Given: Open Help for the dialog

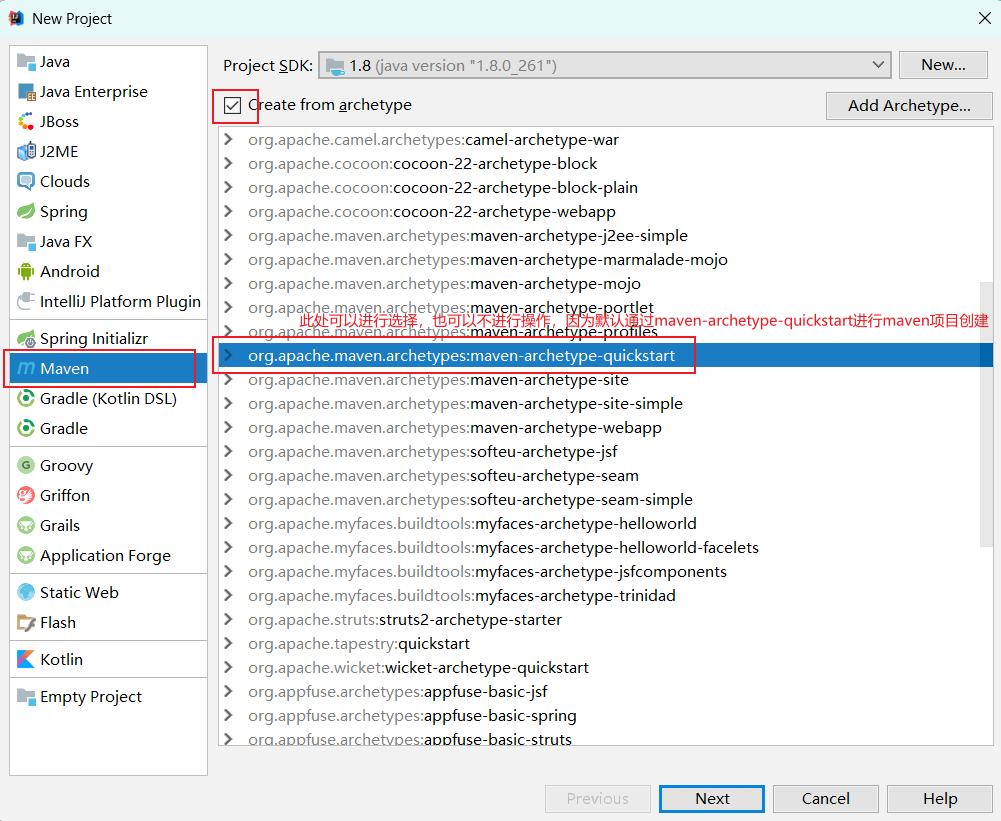Looking at the screenshot, I should 940,799.
